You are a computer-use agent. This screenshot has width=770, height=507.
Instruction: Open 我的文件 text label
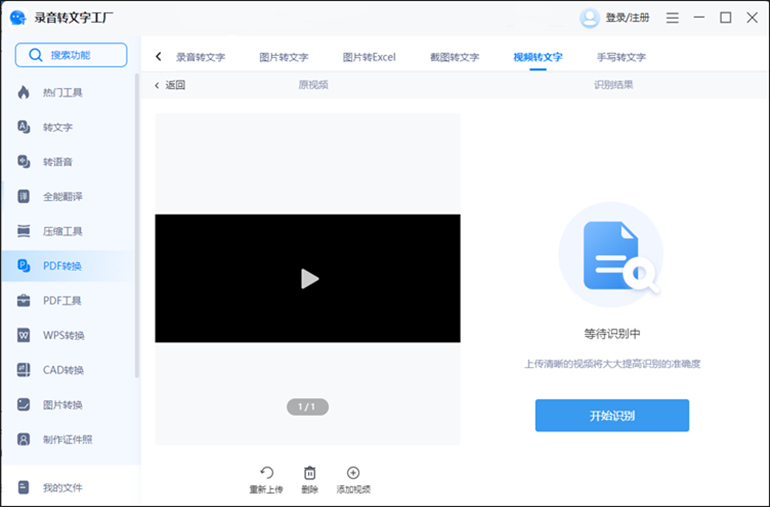pyautogui.click(x=62, y=487)
